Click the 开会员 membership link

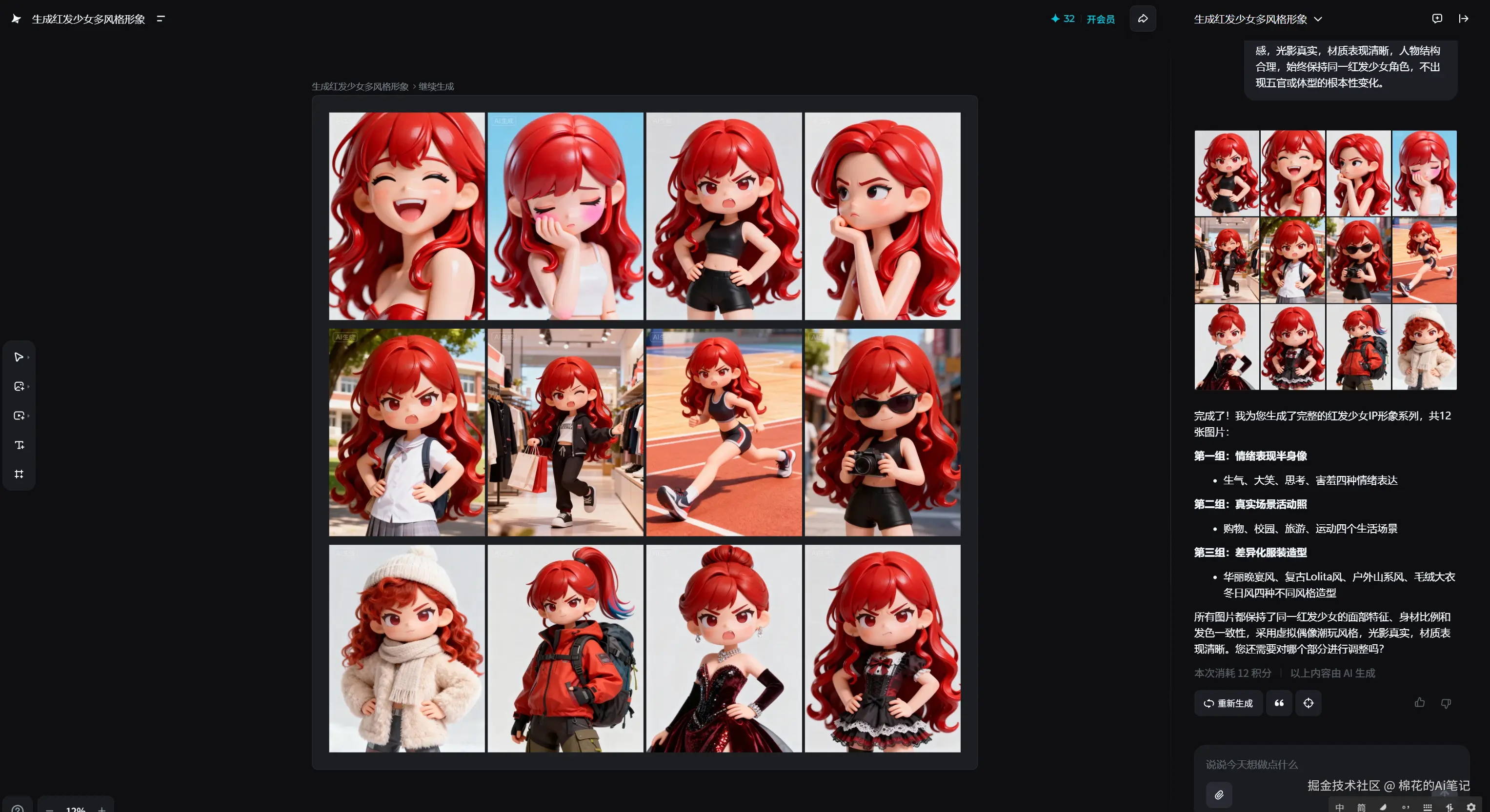coord(1100,19)
